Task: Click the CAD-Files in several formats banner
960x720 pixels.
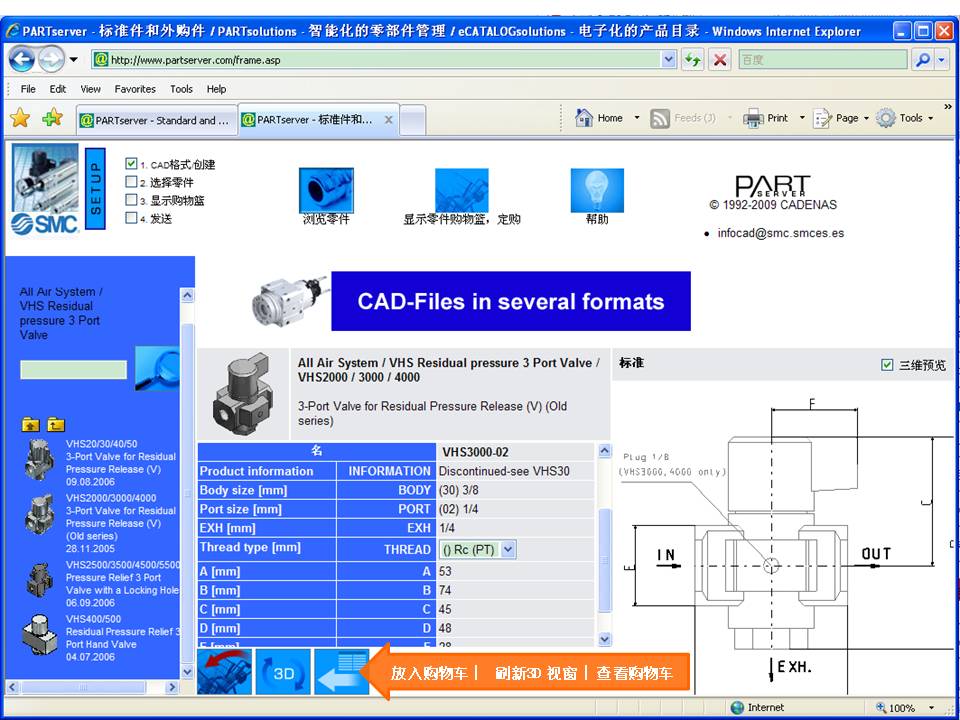Action: pos(511,301)
